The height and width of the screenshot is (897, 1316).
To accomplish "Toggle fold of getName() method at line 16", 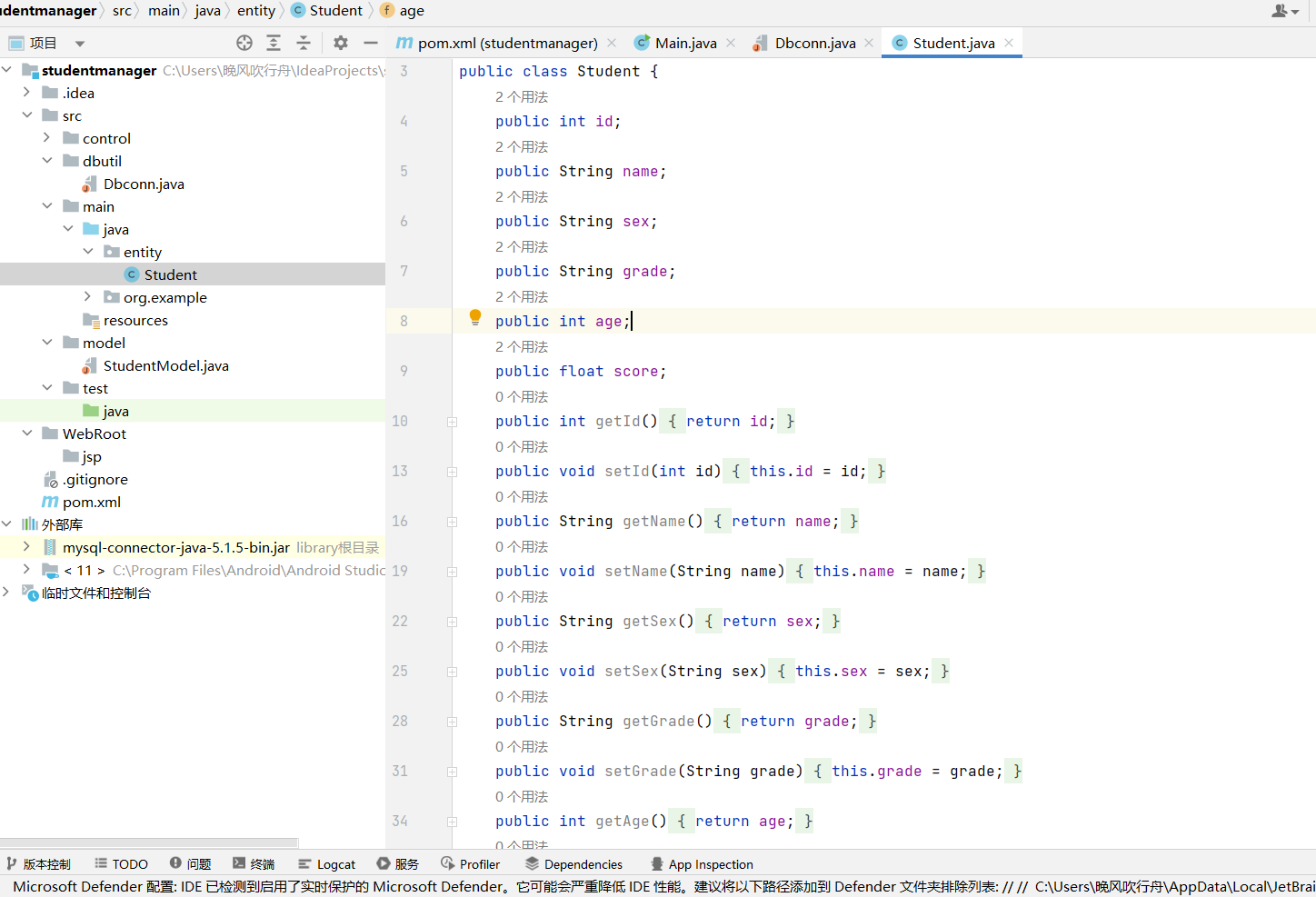I will (452, 522).
